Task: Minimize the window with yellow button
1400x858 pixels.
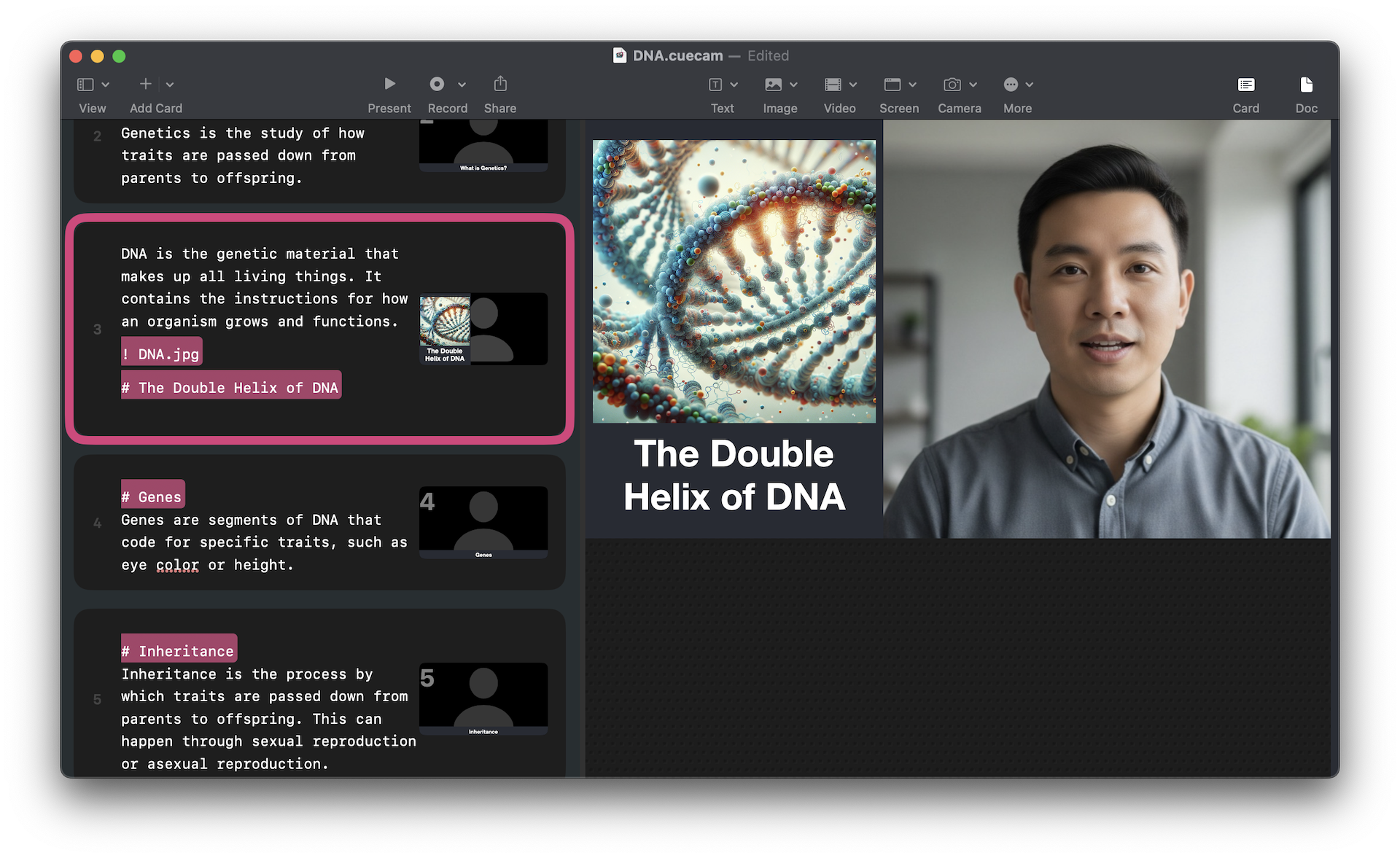Action: (x=98, y=56)
